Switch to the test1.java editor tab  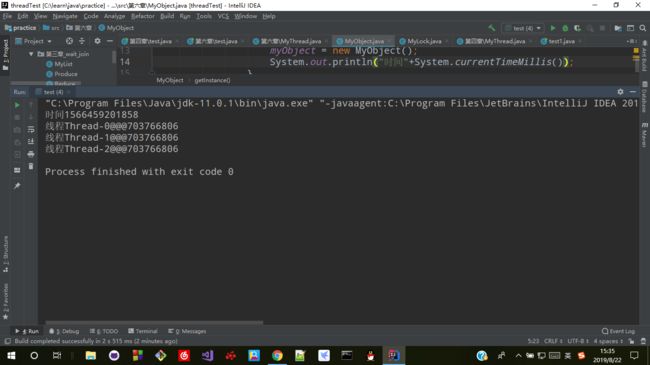561,41
